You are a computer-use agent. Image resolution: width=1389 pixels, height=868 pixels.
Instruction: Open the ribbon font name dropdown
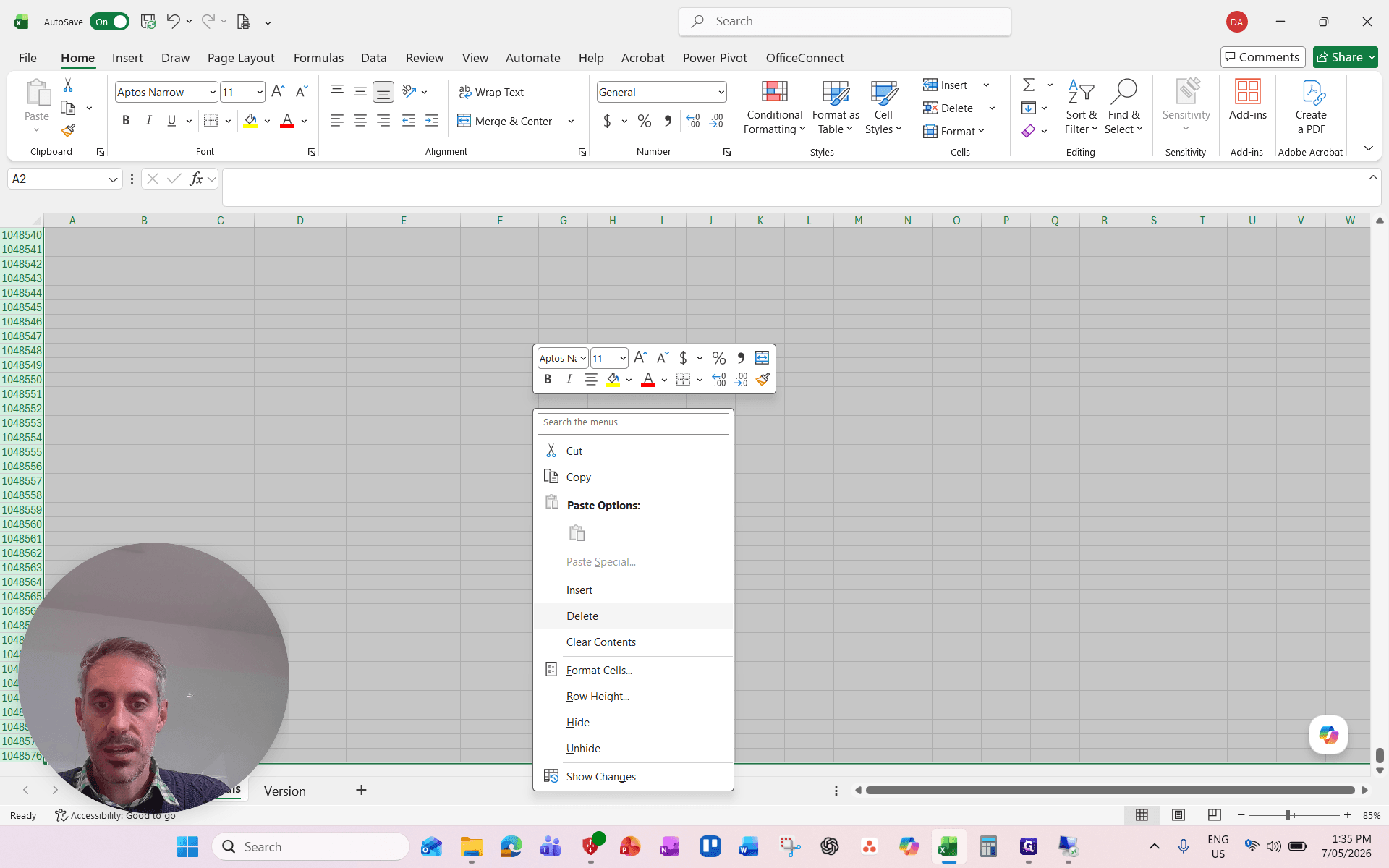coord(213,92)
